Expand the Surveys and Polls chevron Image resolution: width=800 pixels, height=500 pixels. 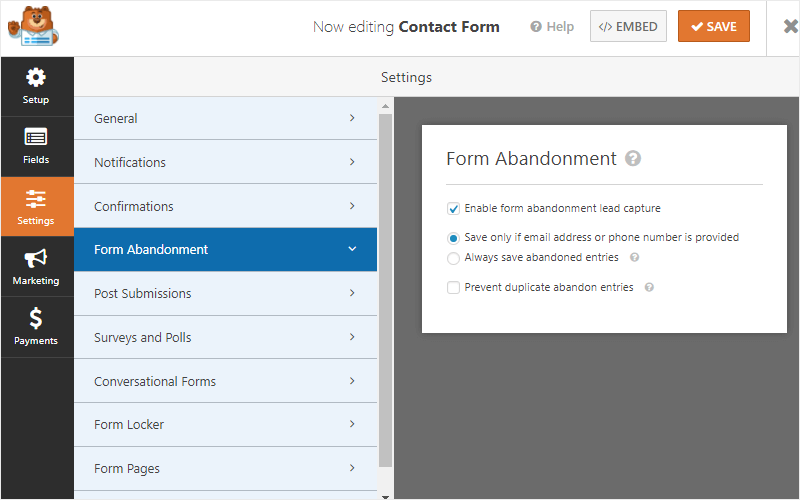pyautogui.click(x=352, y=337)
